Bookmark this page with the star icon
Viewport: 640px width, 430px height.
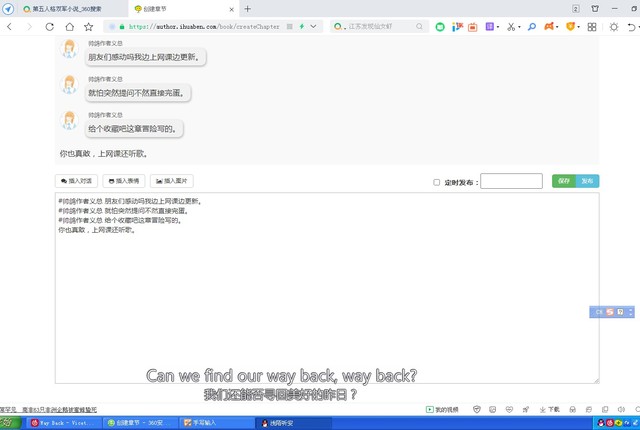tap(89, 27)
